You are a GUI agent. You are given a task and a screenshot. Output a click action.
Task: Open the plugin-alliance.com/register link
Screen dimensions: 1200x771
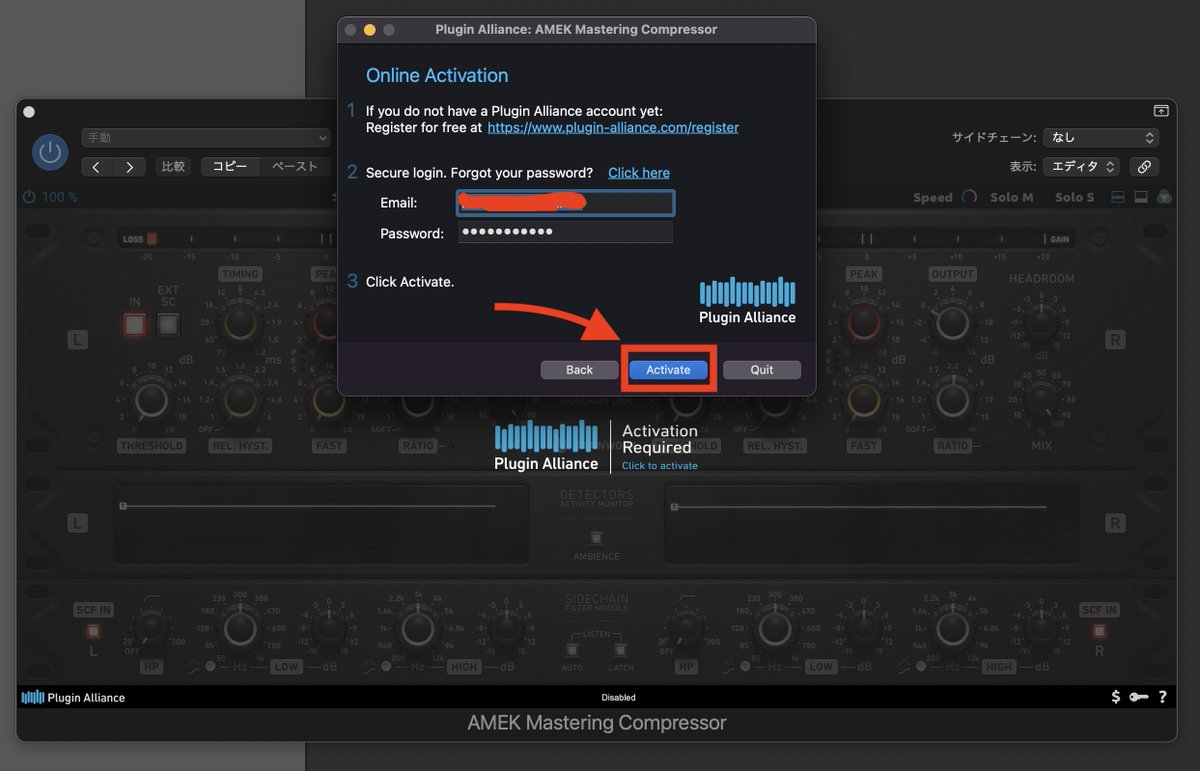[x=613, y=128]
